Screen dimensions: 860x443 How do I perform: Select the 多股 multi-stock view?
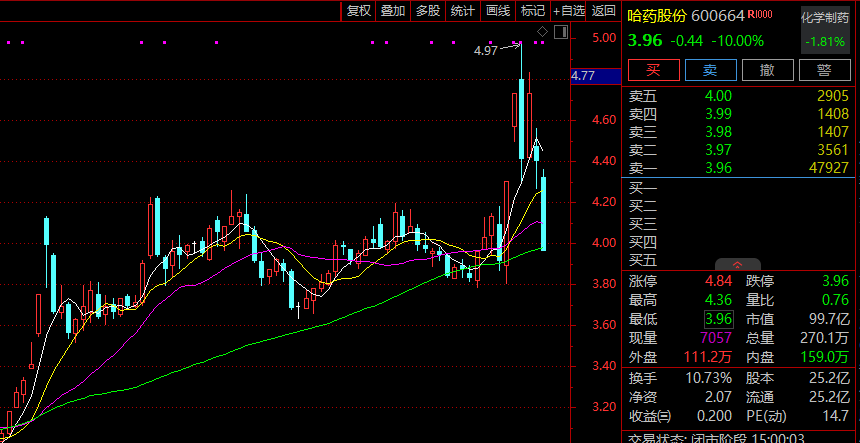427,10
